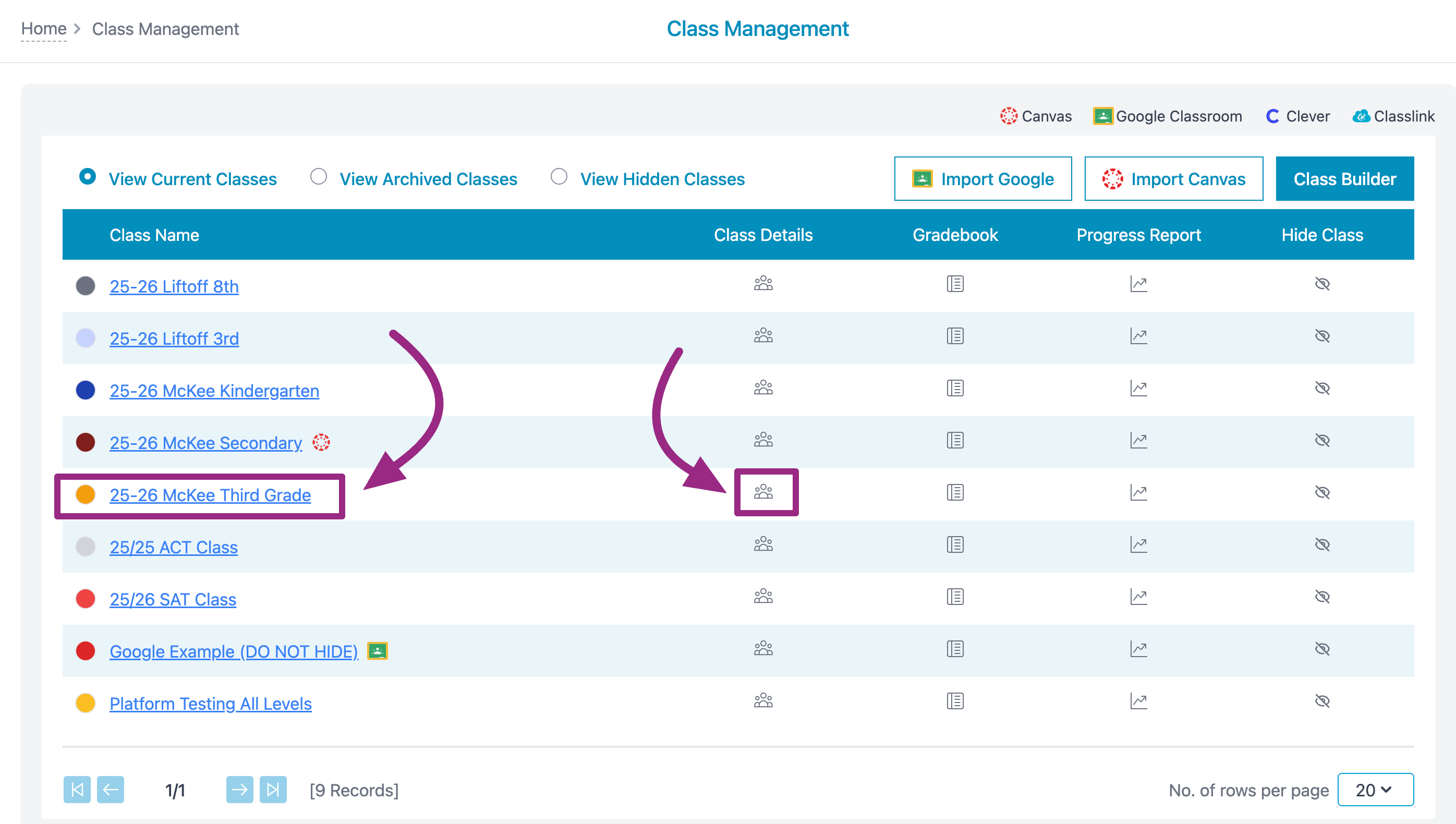Go to next page arrow
The height and width of the screenshot is (824, 1456).
coord(239,790)
